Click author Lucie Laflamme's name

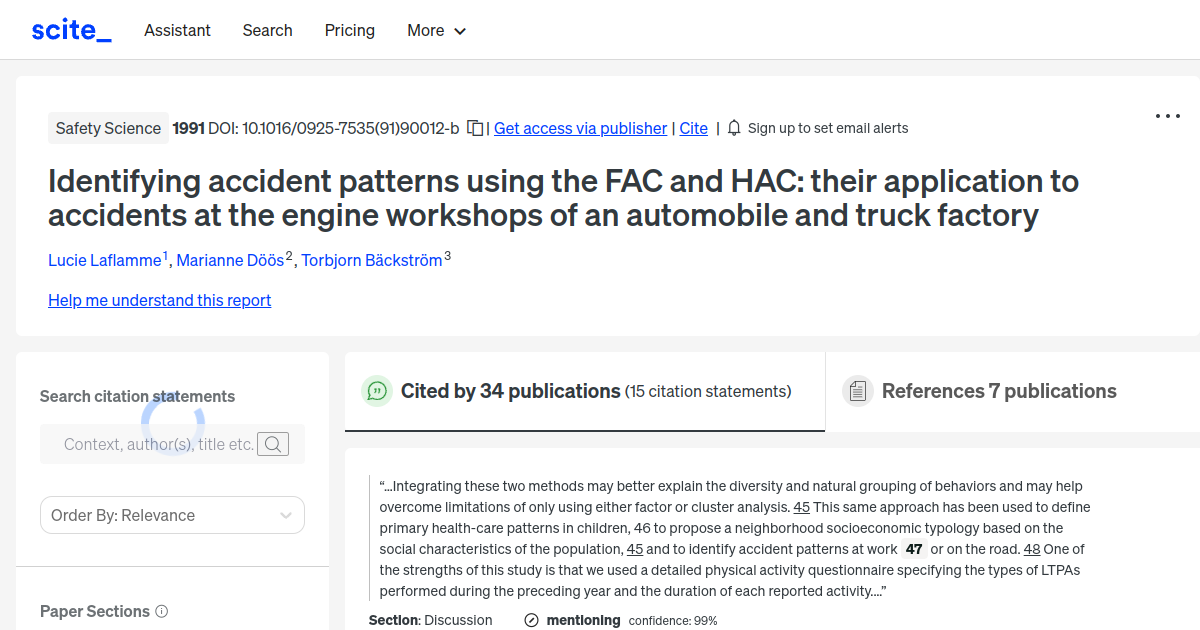104,259
